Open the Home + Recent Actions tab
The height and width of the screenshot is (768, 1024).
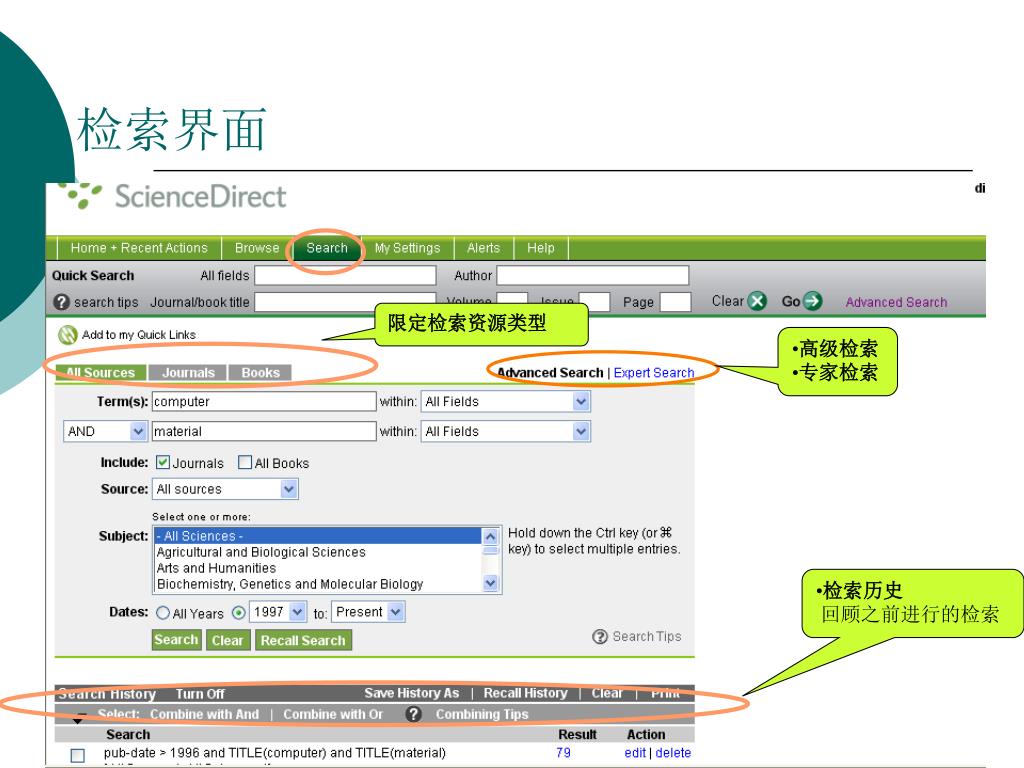139,248
